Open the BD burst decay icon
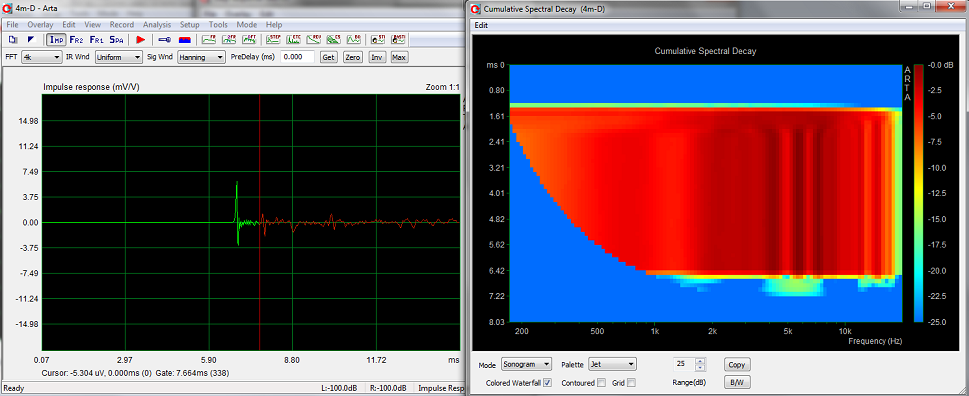Screen dimensions: 969x396 coord(353,40)
